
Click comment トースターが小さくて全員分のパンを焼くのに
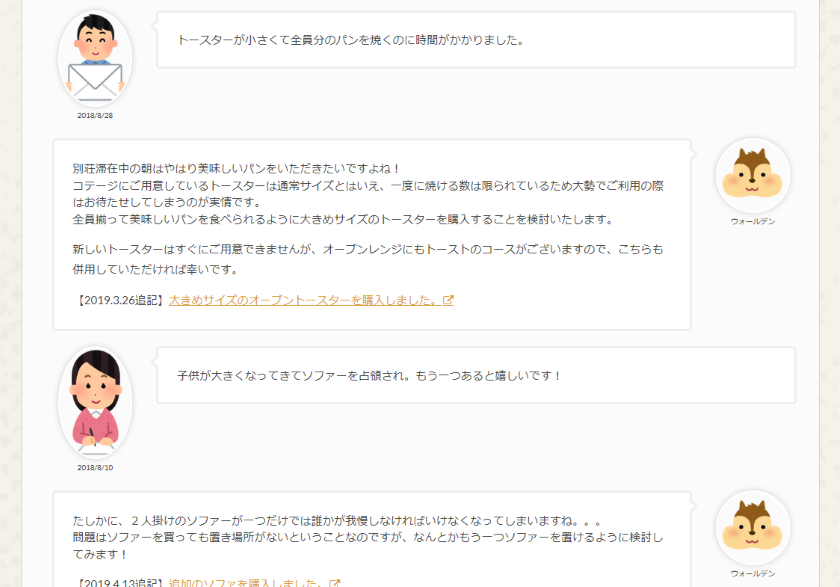click(x=351, y=40)
